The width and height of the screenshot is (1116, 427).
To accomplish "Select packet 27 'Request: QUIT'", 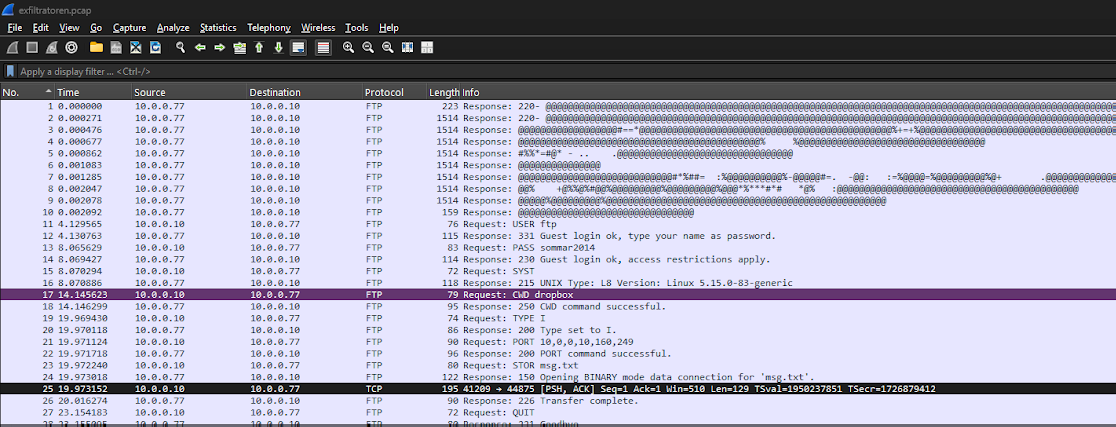I will (558, 412).
